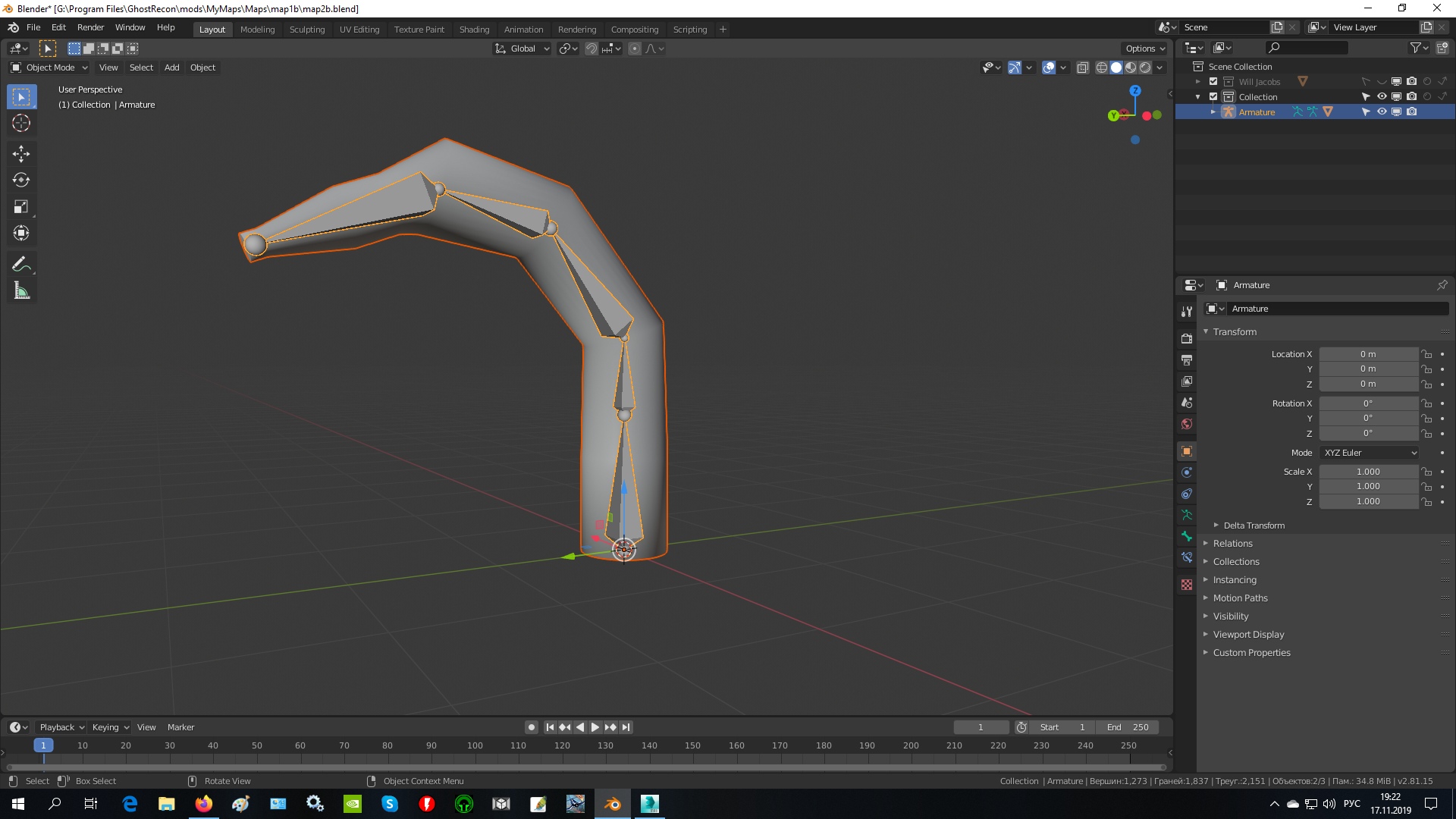
Task: Activate the Annotate pencil tool
Action: click(21, 264)
